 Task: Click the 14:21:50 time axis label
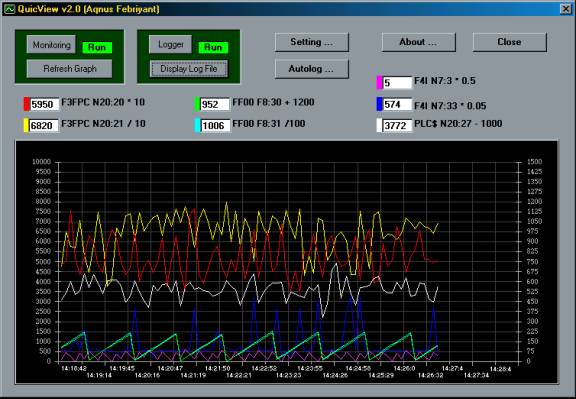pyautogui.click(x=217, y=369)
